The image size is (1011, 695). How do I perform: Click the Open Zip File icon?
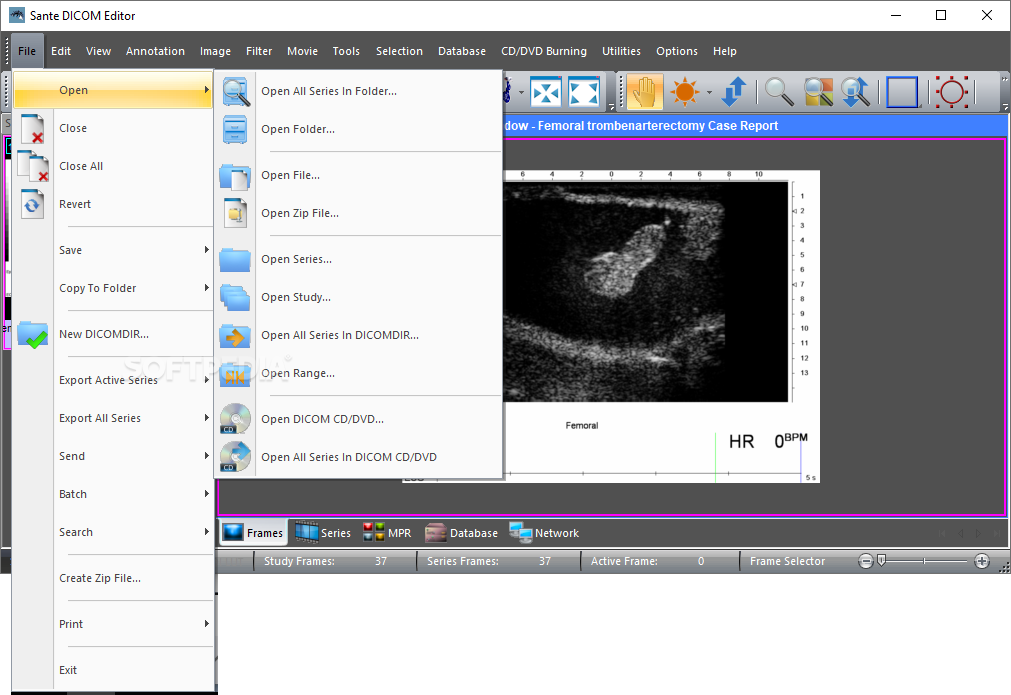pos(235,213)
